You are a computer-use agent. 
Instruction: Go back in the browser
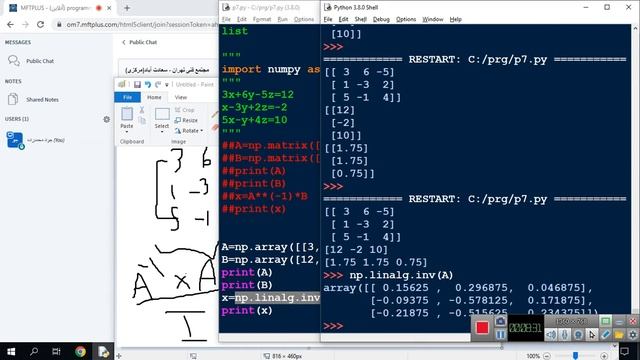(x=10, y=24)
